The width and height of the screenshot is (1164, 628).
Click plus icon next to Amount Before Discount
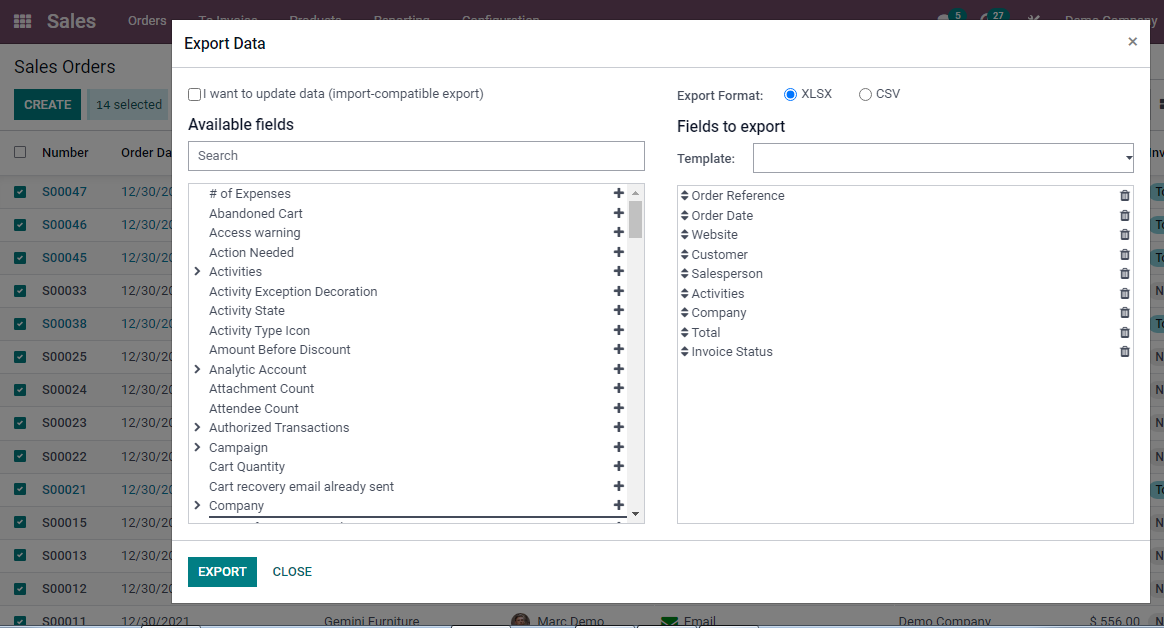point(618,350)
